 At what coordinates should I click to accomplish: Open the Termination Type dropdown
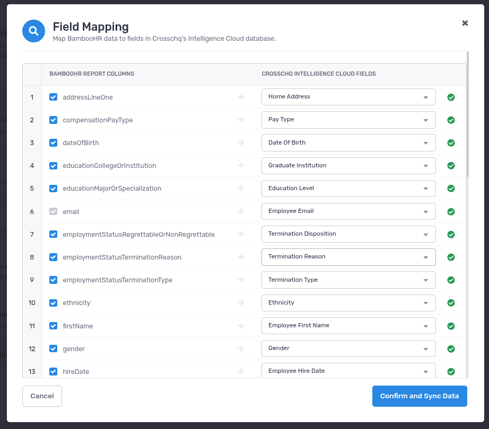[348, 280]
